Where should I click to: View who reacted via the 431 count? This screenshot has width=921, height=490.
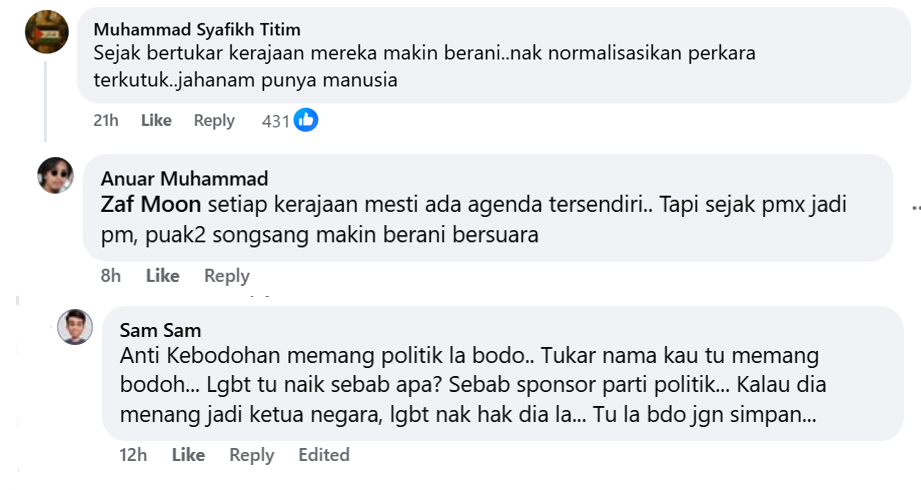pos(275,121)
